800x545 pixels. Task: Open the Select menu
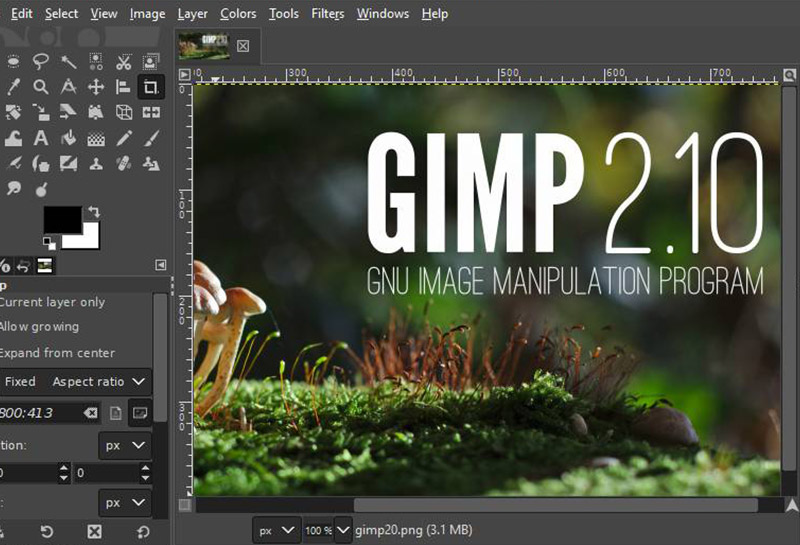(61, 14)
